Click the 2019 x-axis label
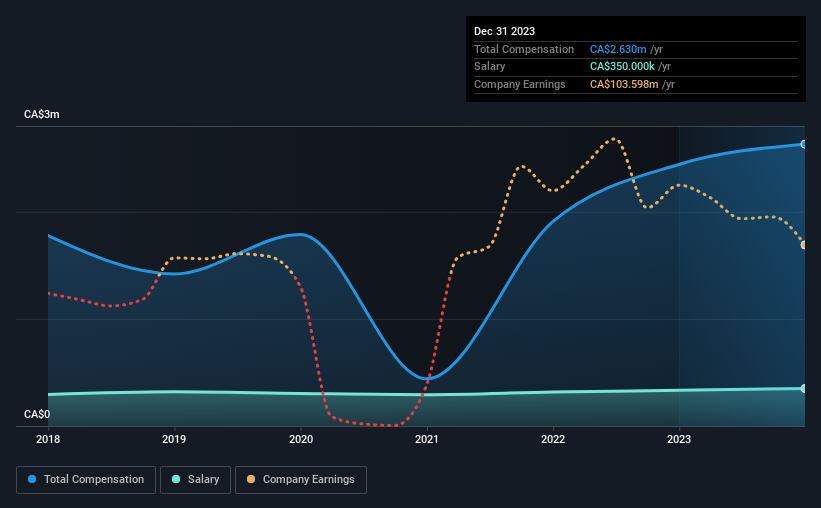The width and height of the screenshot is (821, 508). [x=174, y=439]
